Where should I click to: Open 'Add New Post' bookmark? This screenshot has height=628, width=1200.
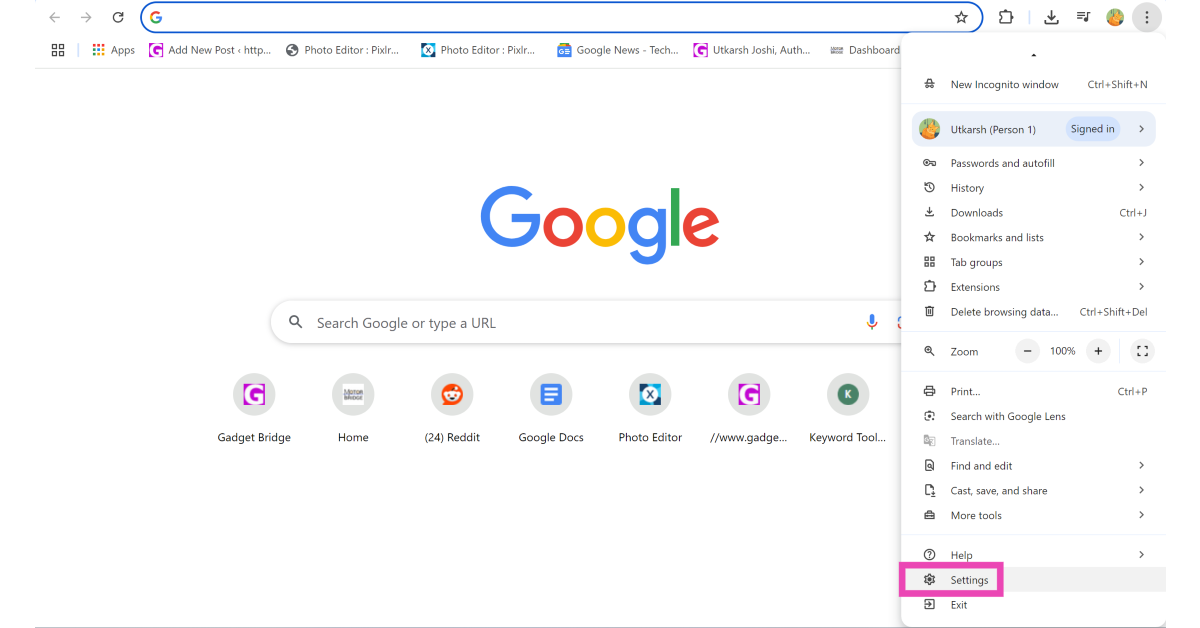[x=210, y=50]
